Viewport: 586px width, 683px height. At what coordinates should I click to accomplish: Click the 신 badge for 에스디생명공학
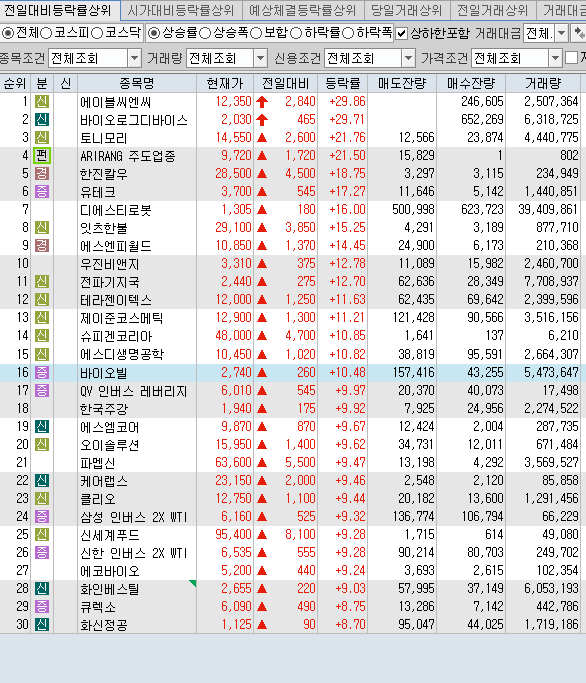(x=42, y=354)
